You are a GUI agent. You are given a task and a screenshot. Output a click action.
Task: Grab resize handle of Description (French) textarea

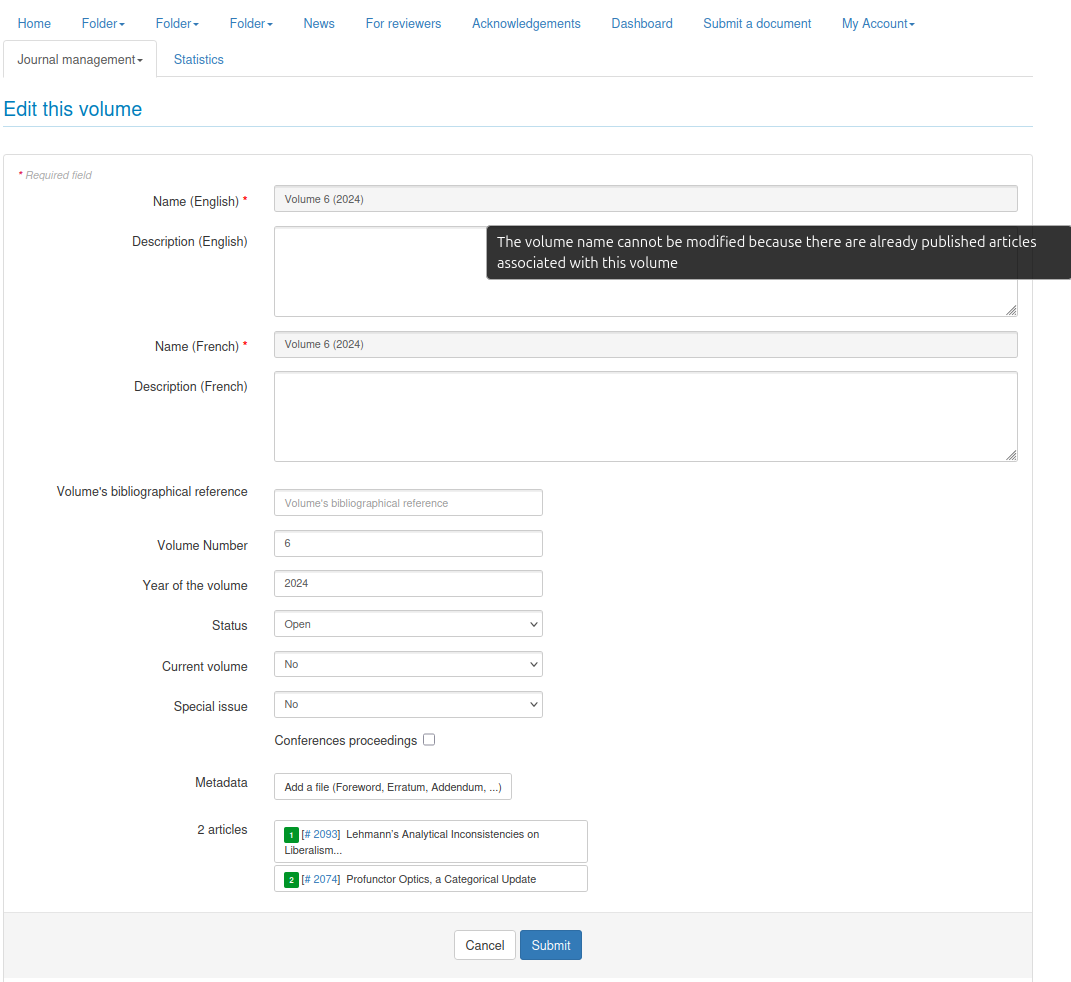point(1011,455)
